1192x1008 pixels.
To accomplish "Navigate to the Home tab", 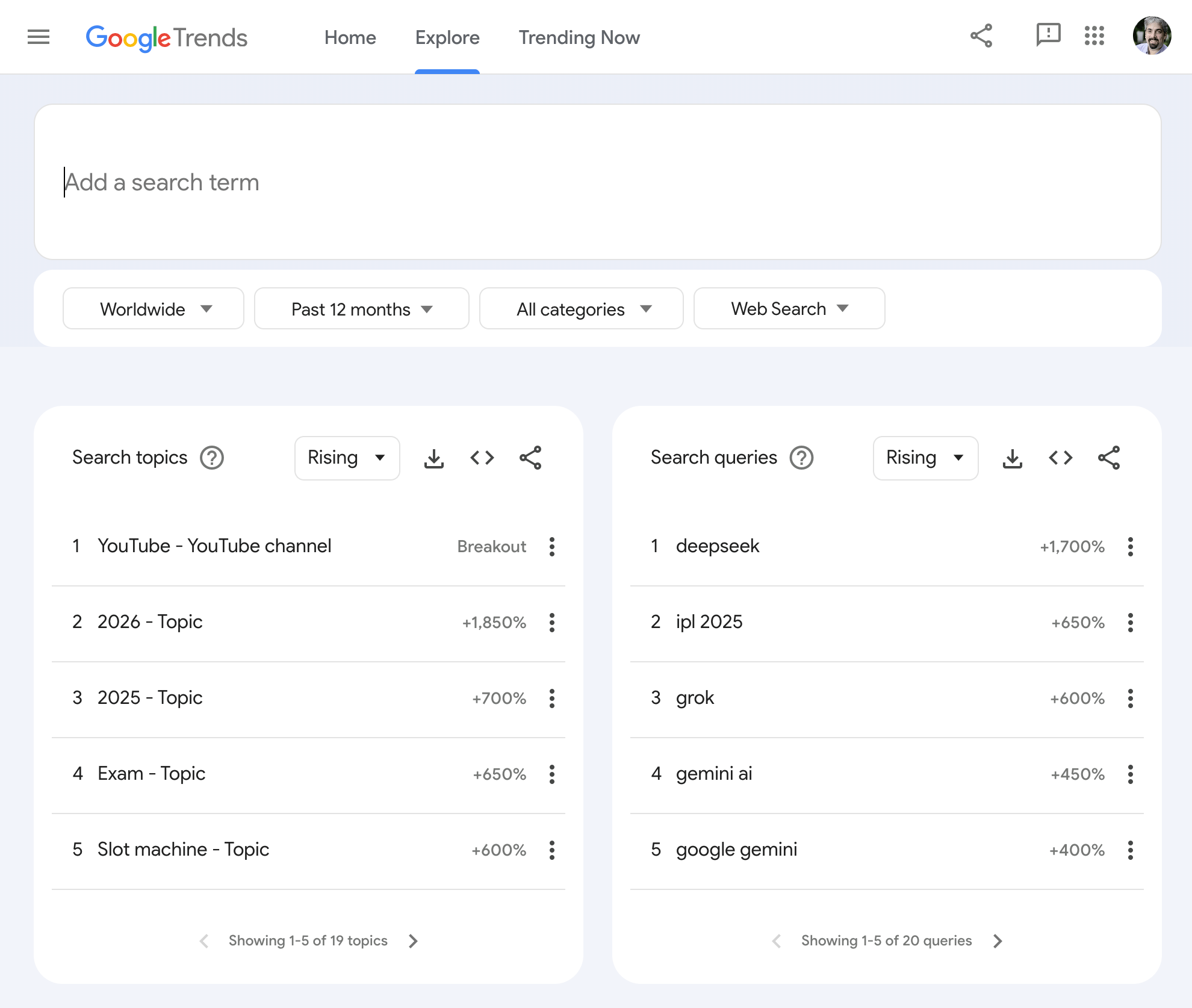I will 350,37.
